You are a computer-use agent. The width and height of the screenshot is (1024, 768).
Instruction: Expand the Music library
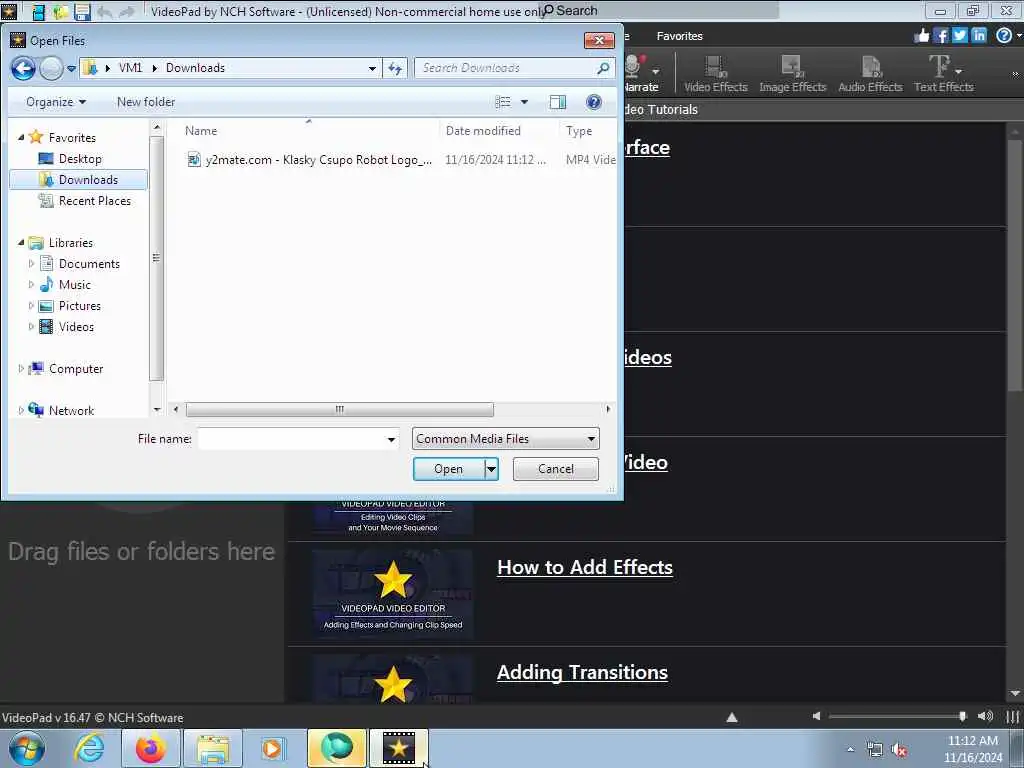tap(31, 285)
